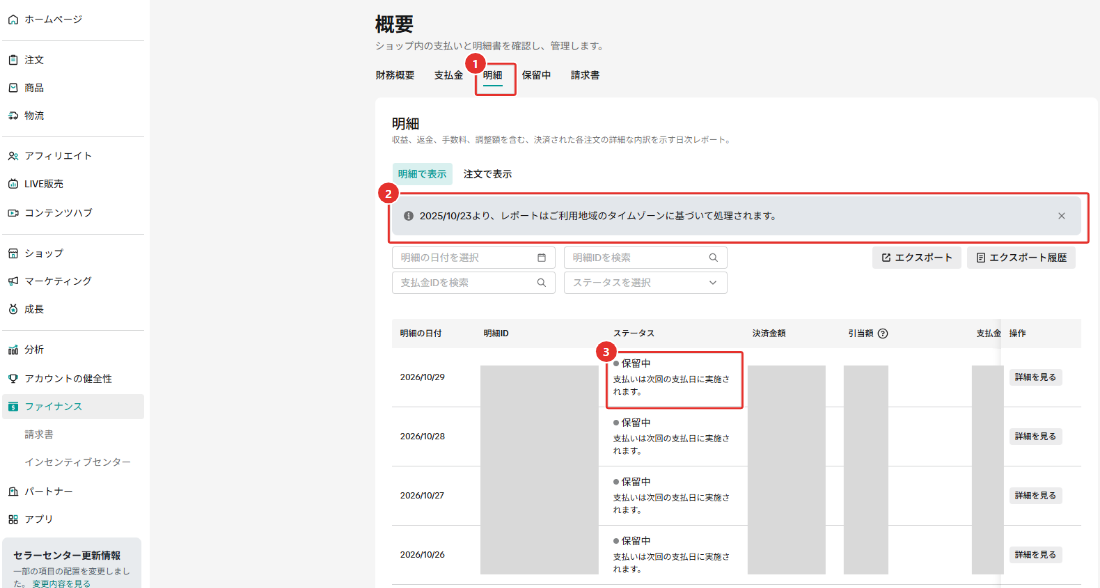Switch to the 支払金 tab
The height and width of the screenshot is (588, 1100).
point(448,75)
